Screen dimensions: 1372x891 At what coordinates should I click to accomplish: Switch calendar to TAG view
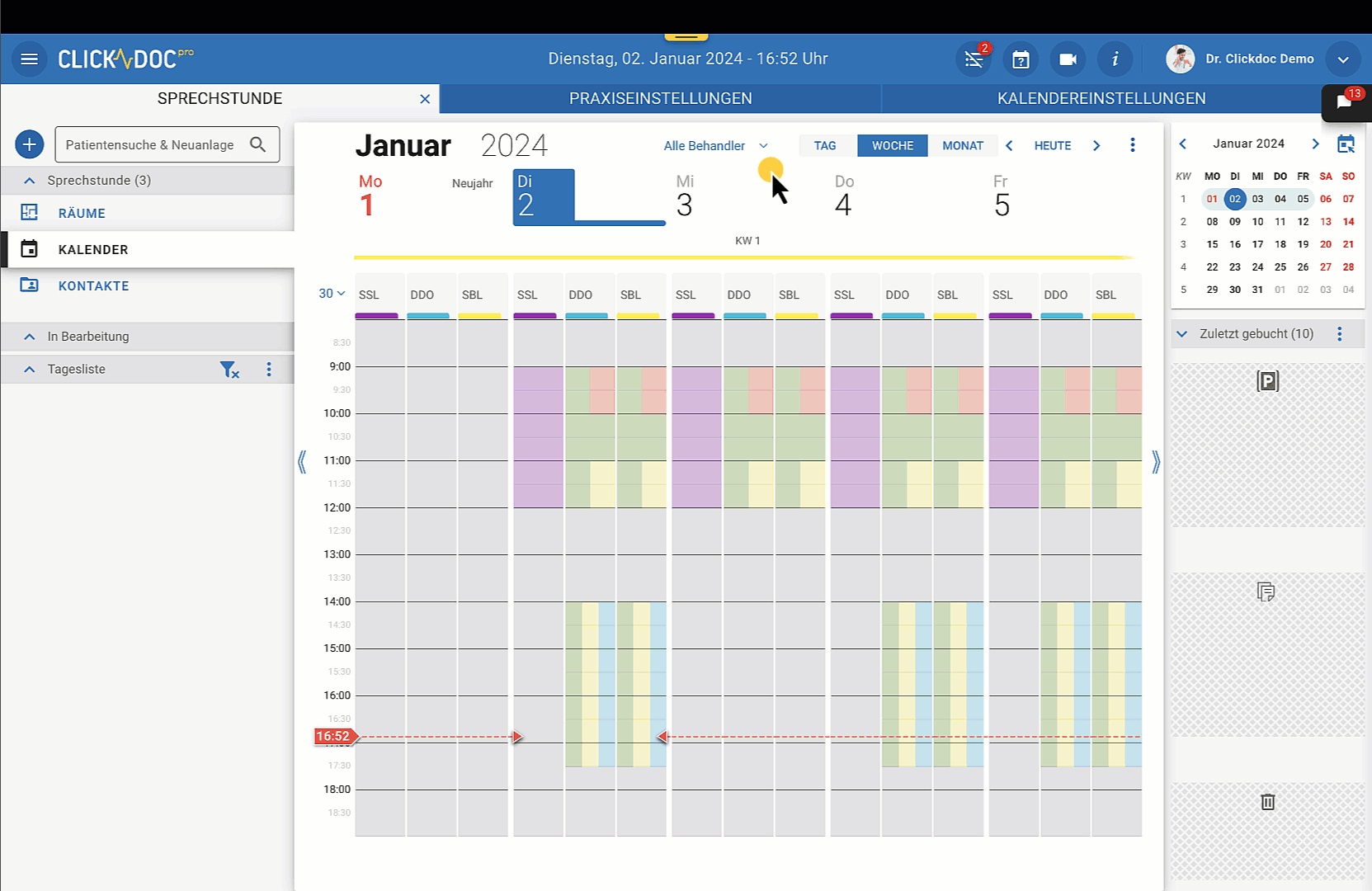tap(824, 146)
